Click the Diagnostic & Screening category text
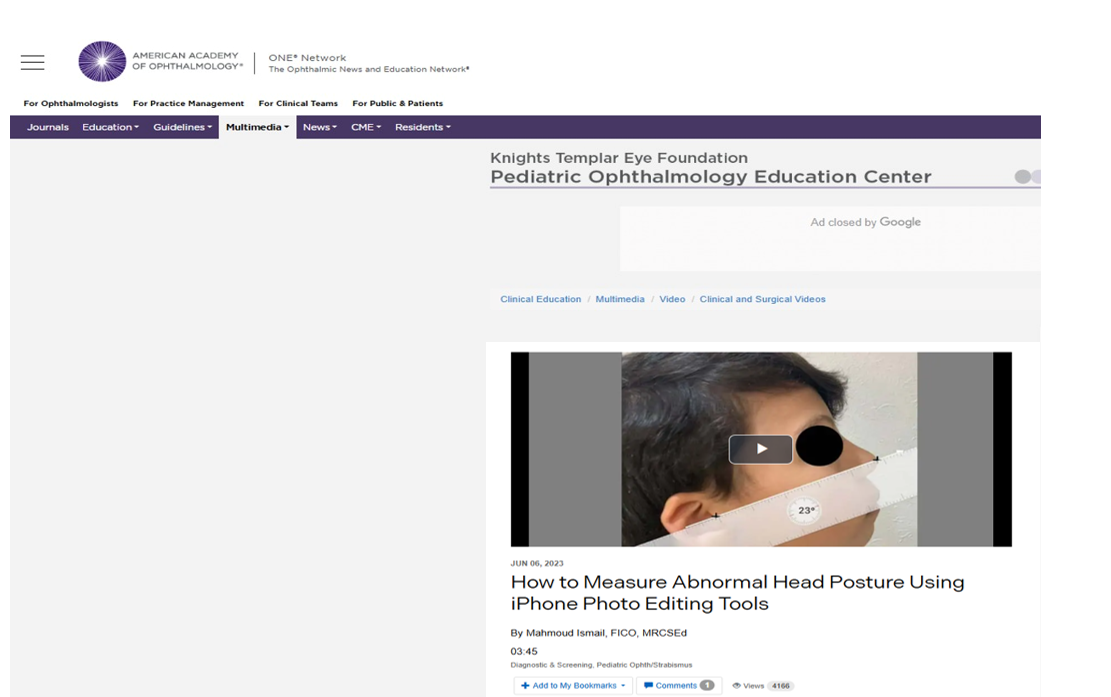This screenshot has width=1111, height=697. click(x=551, y=665)
